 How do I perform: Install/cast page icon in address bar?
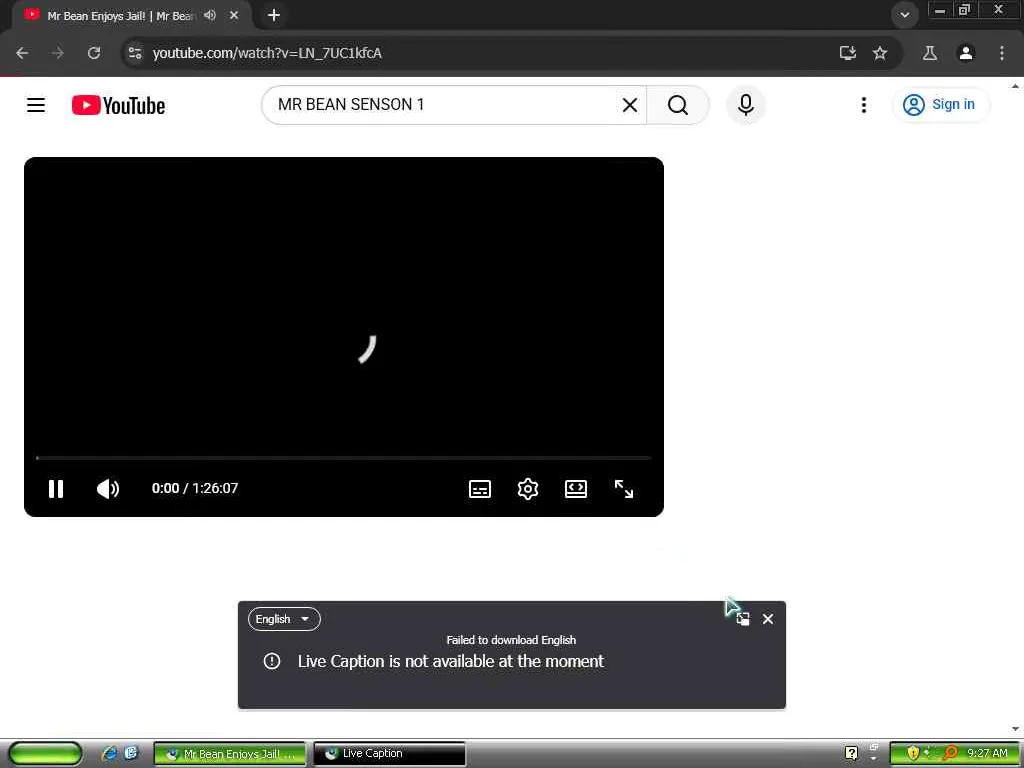coord(848,53)
